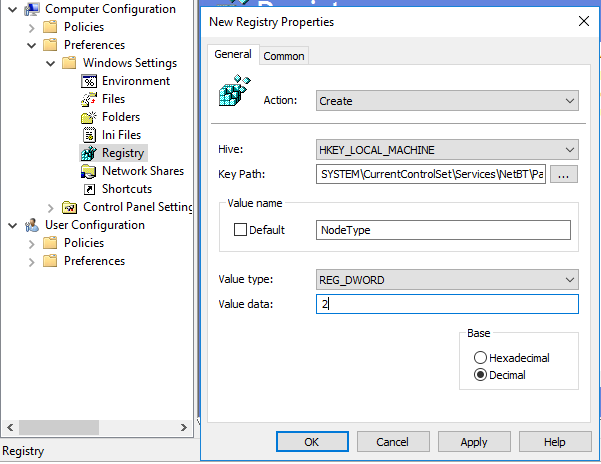The height and width of the screenshot is (464, 601).
Task: Click the OK button
Action: [x=312, y=442]
